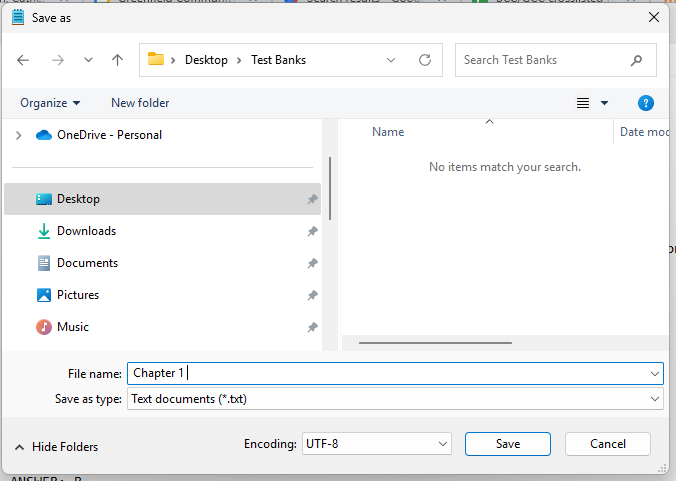Click pin icon beside Documents
Image resolution: width=676 pixels, height=481 pixels.
(313, 263)
